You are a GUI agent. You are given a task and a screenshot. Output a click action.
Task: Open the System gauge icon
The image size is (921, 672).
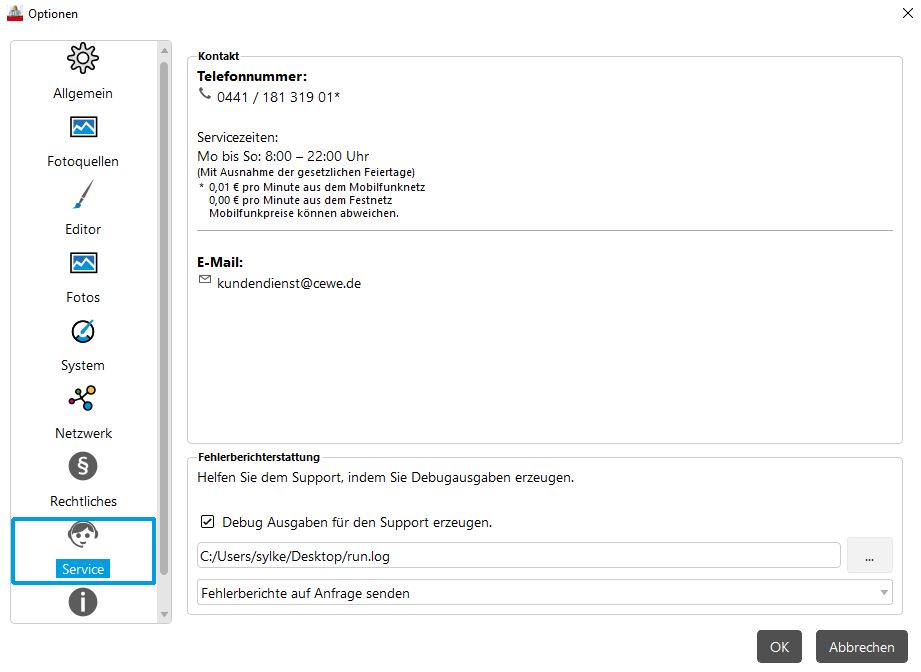click(83, 331)
